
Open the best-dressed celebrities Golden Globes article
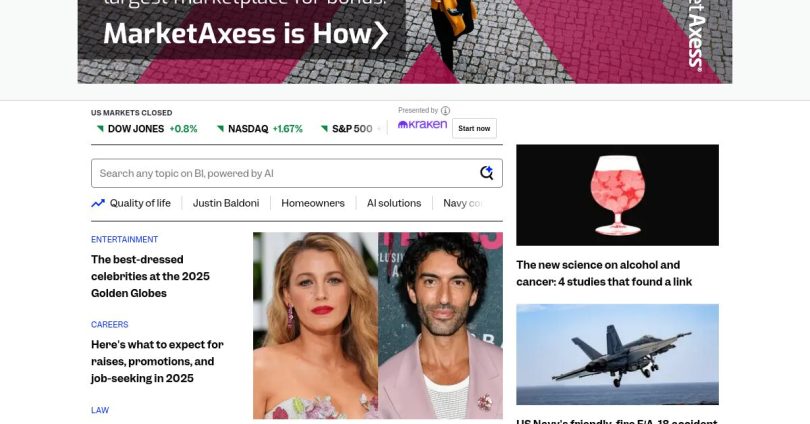coord(150,276)
